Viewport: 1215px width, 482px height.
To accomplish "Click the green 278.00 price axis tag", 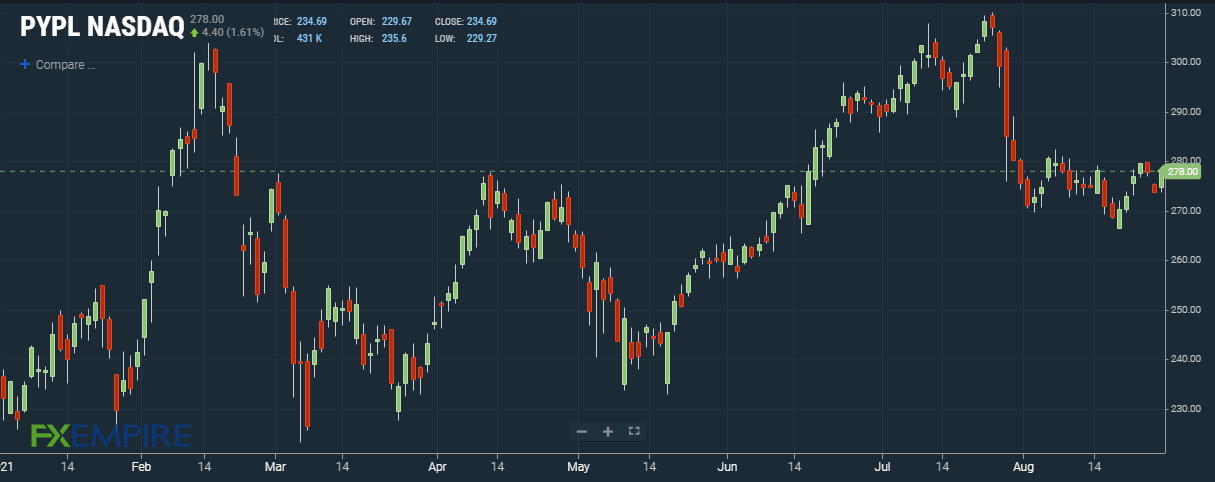I will pos(1181,171).
